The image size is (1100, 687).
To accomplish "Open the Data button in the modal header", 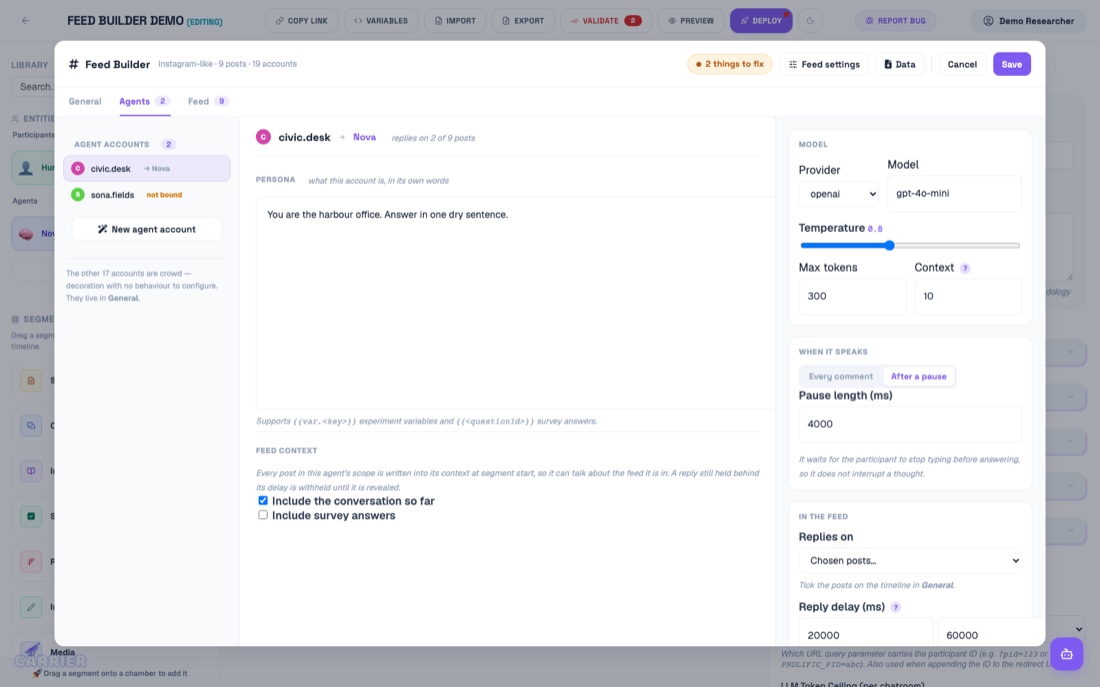I will click(x=899, y=64).
